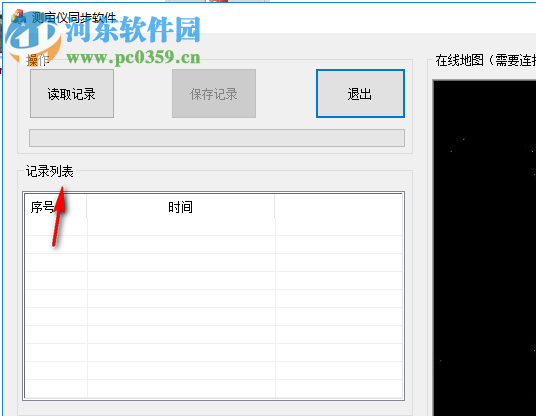Screen dimensions: 536x416
Task: Click the progress bar under the operation buttons
Action: (x=217, y=138)
